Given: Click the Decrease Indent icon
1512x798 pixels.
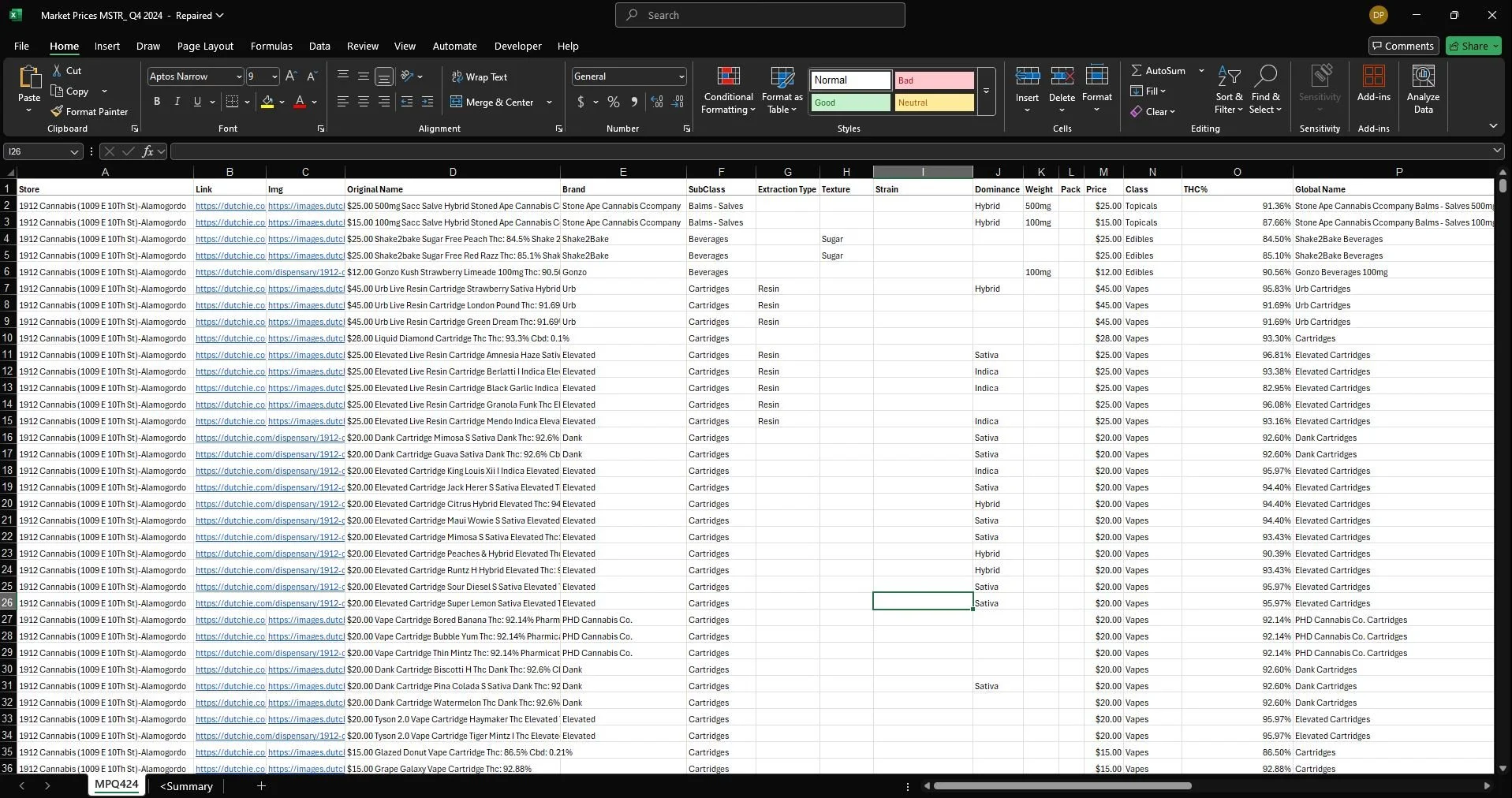Looking at the screenshot, I should (x=407, y=102).
